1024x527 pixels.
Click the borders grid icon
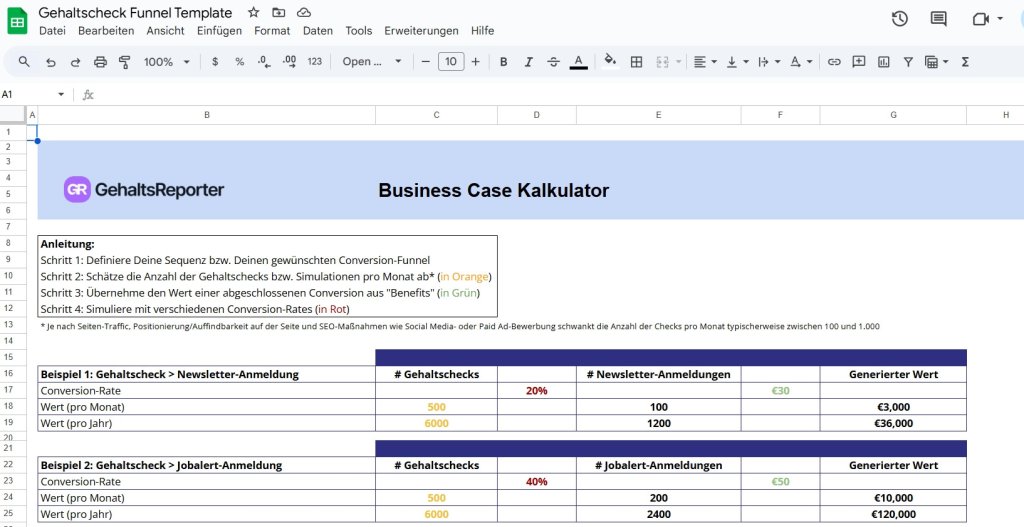click(636, 62)
